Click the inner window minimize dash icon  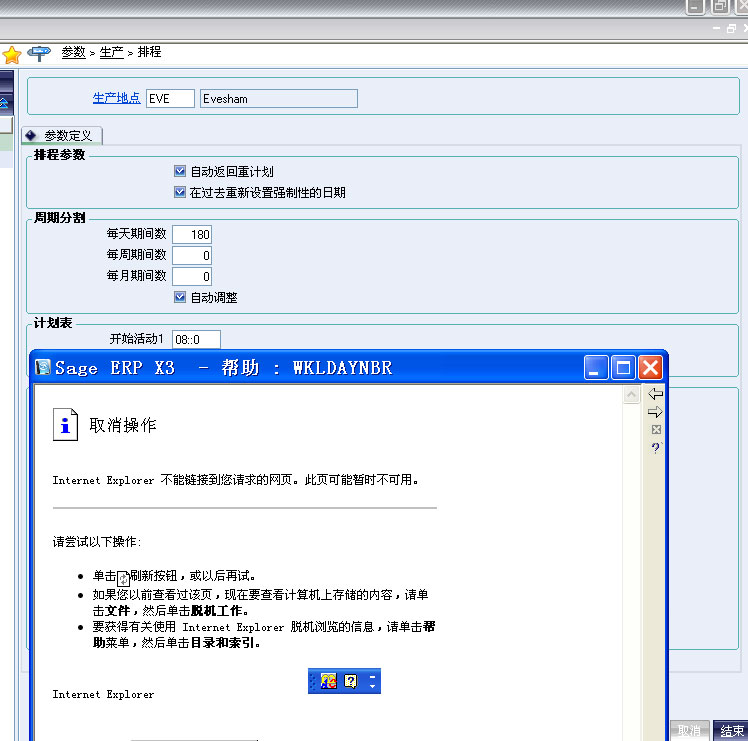pos(717,29)
